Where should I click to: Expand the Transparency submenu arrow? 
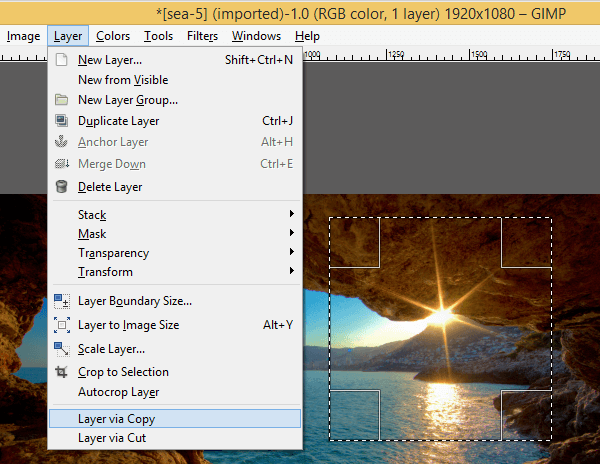tap(292, 252)
